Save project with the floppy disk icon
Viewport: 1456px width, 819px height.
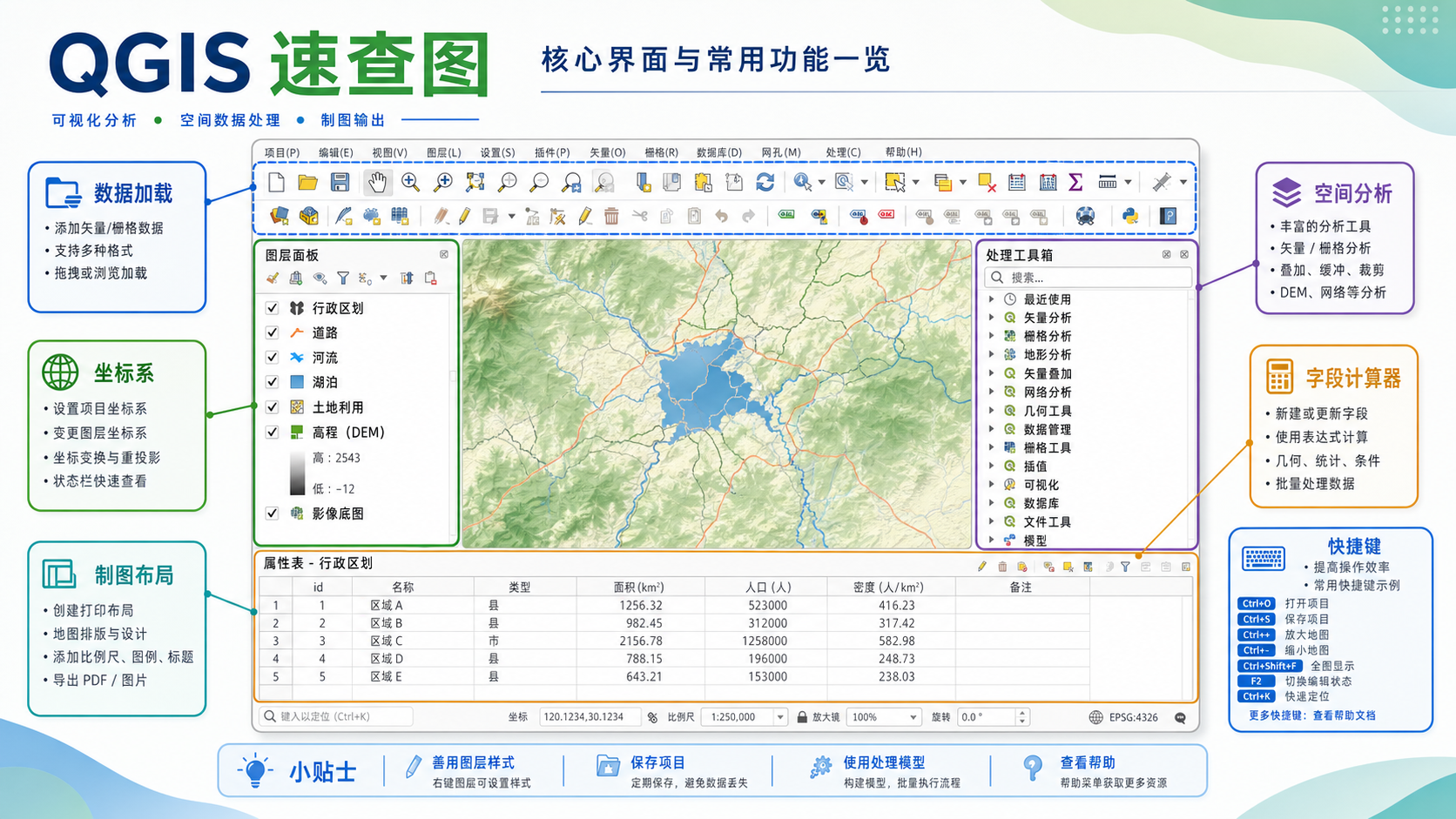tap(340, 182)
